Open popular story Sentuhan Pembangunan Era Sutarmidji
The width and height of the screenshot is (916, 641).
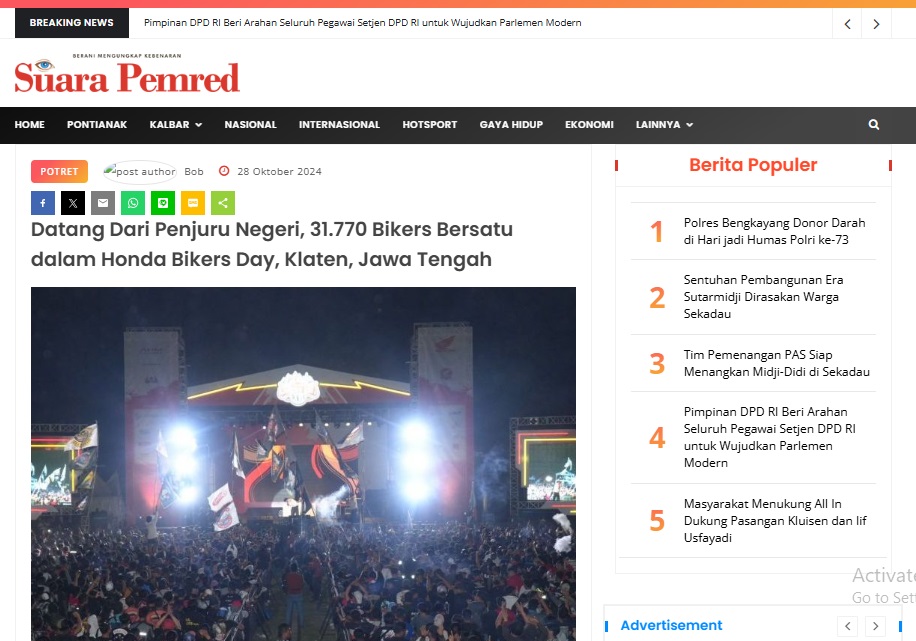coord(764,297)
